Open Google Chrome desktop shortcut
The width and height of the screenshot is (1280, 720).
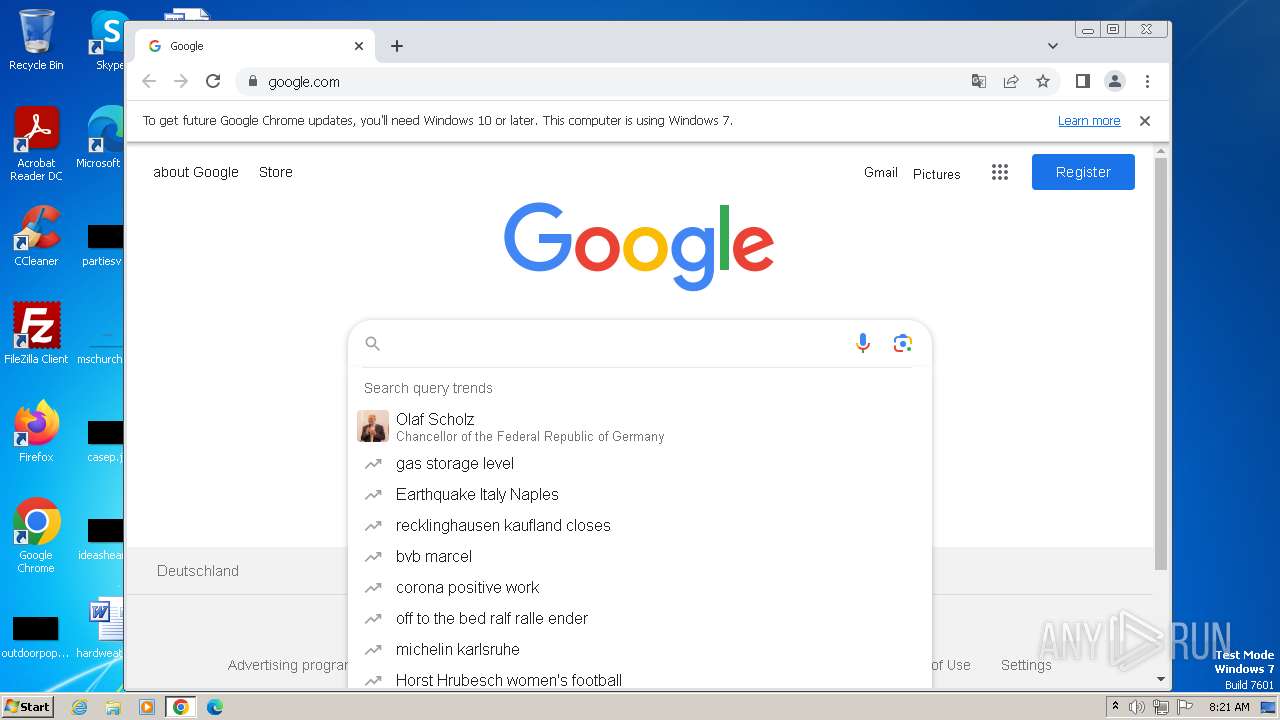click(x=36, y=536)
